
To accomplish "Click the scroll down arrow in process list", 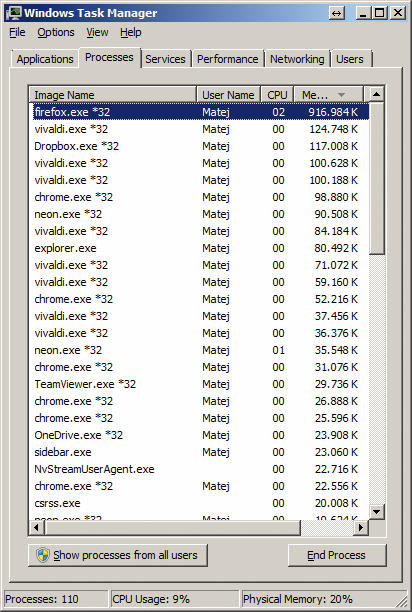I will point(376,511).
